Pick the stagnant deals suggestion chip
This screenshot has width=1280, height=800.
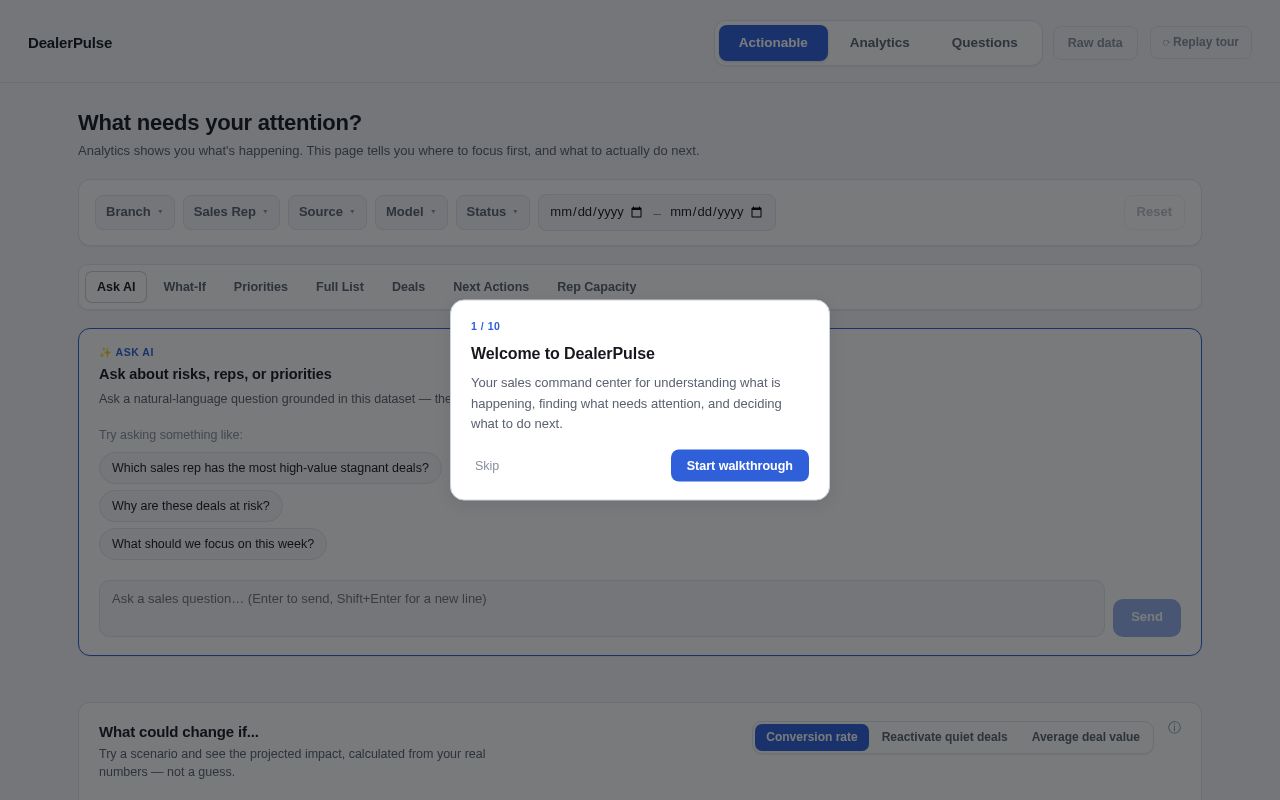tap(270, 468)
